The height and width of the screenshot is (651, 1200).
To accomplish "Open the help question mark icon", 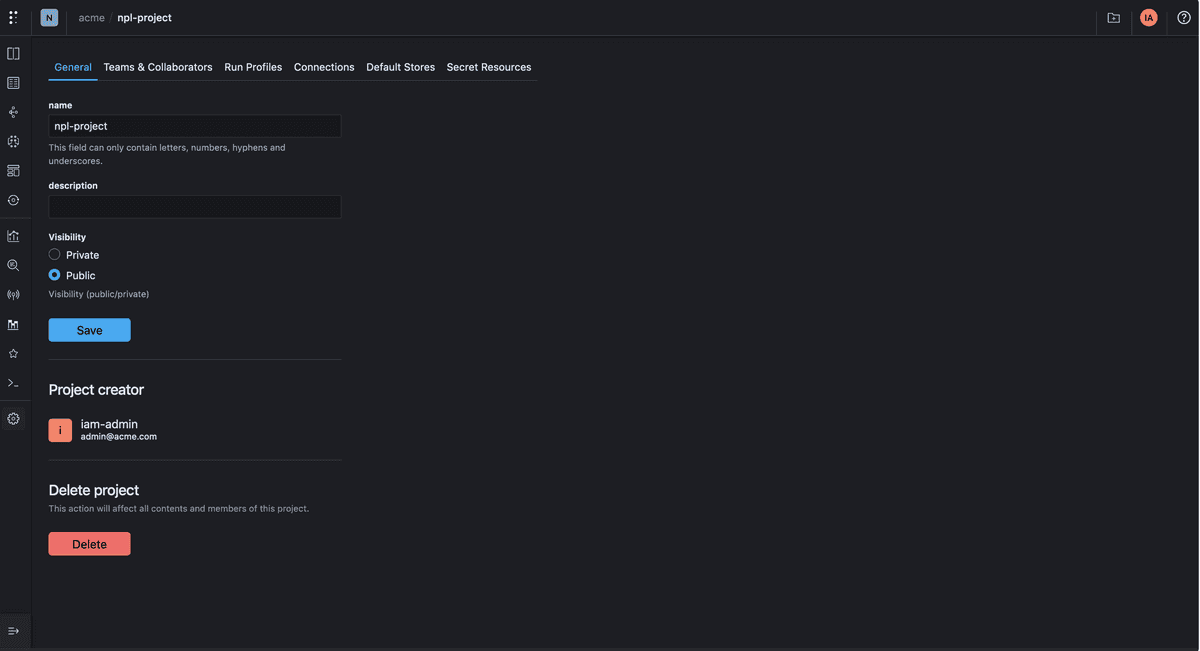I will coord(1184,18).
